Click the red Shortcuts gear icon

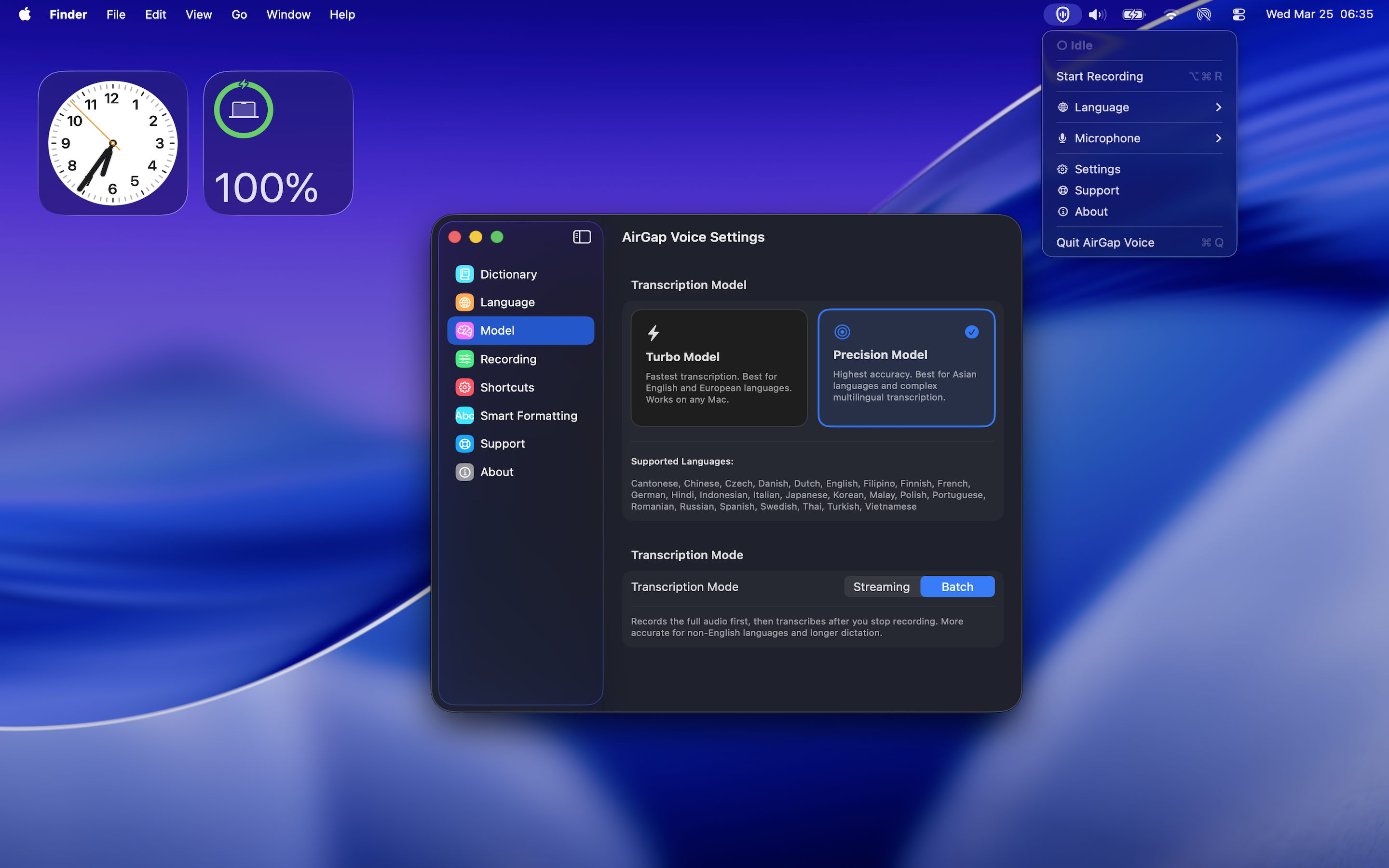(464, 388)
